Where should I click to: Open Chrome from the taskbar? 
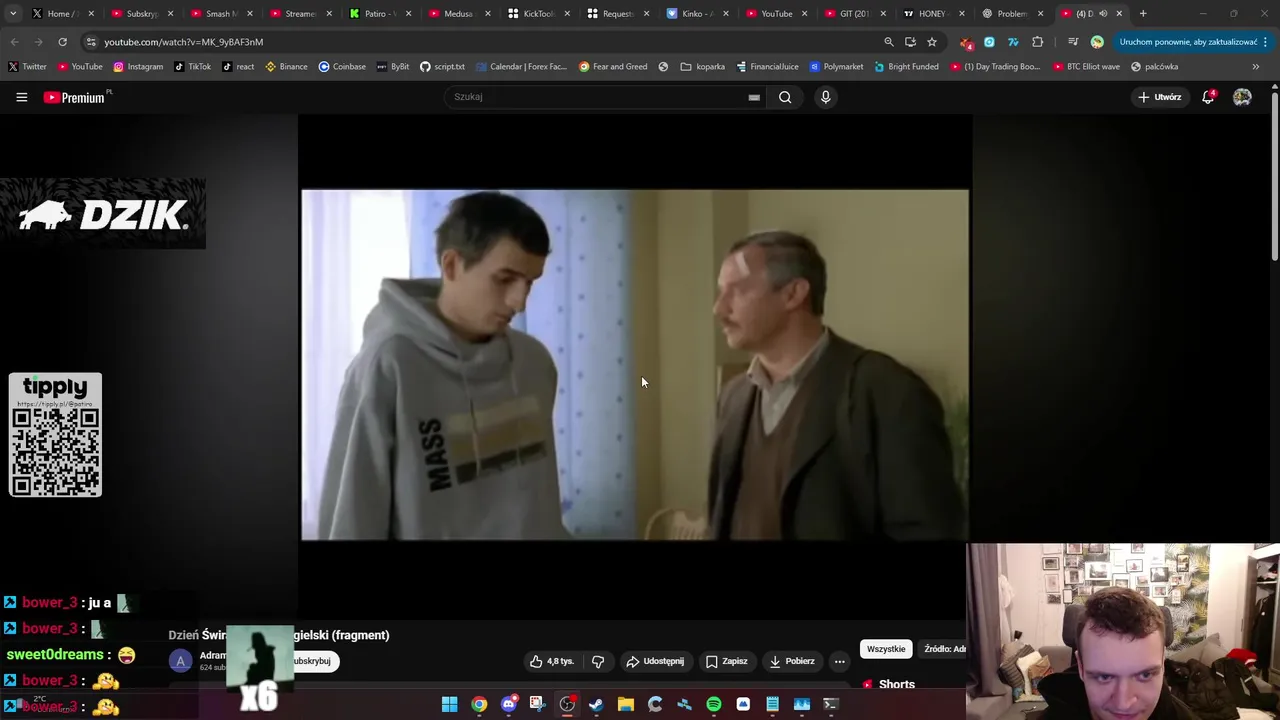click(x=479, y=705)
